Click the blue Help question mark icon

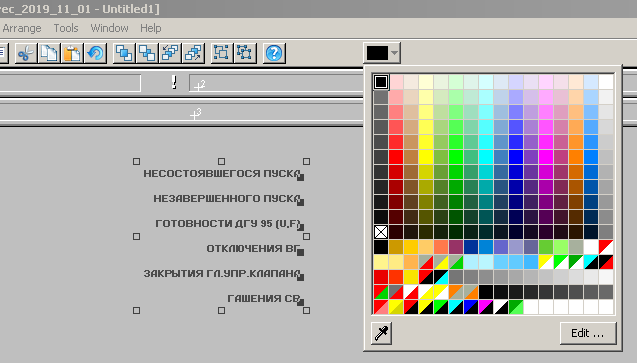274,53
